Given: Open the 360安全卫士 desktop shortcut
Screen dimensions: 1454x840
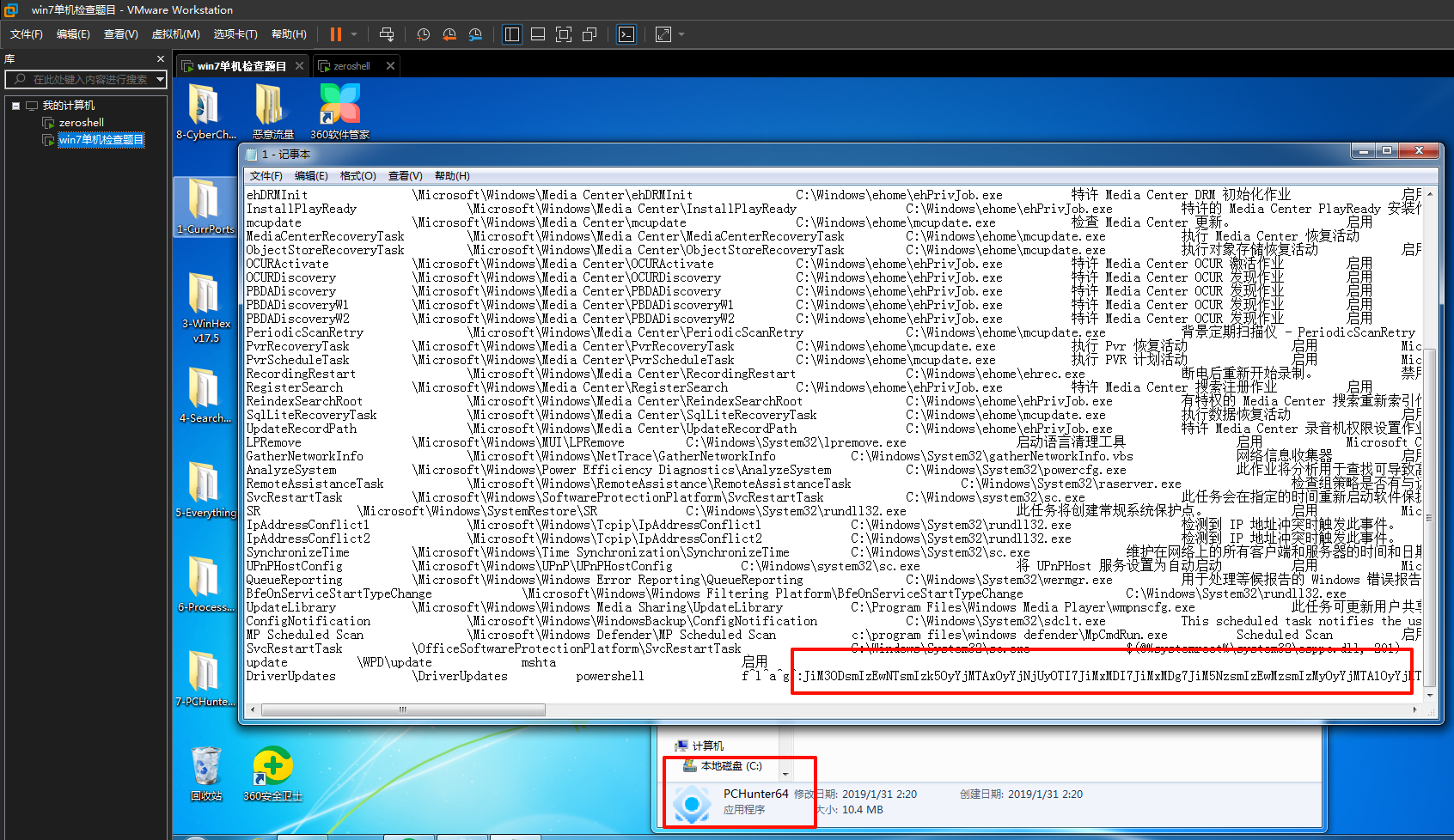Looking at the screenshot, I should click(x=272, y=773).
